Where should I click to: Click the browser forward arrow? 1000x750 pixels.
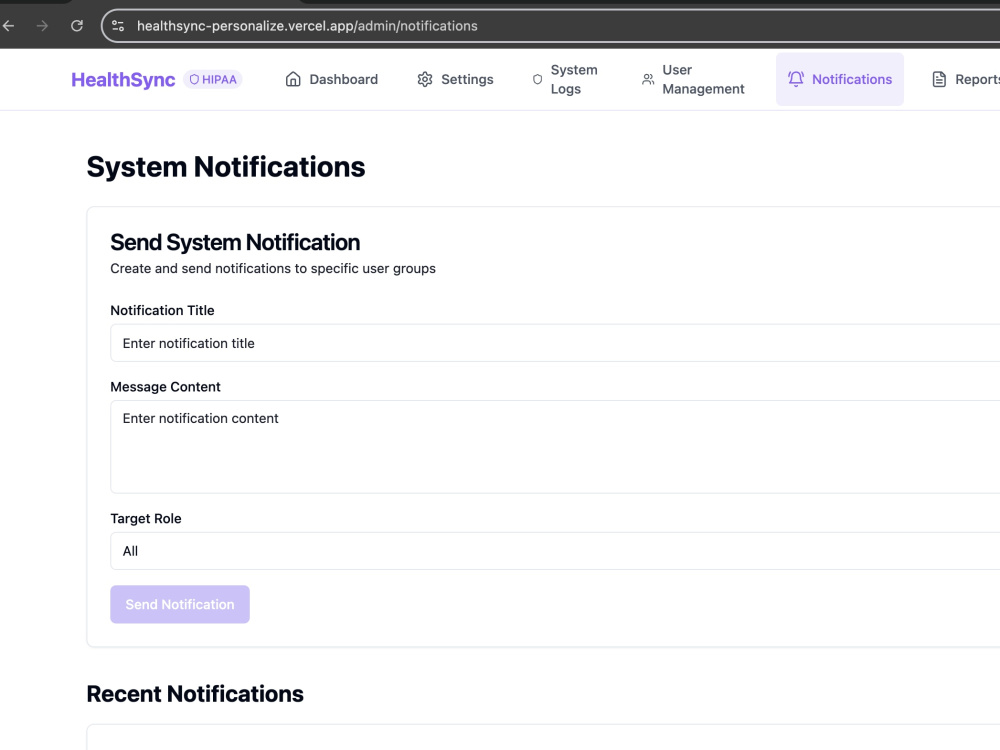[x=43, y=26]
